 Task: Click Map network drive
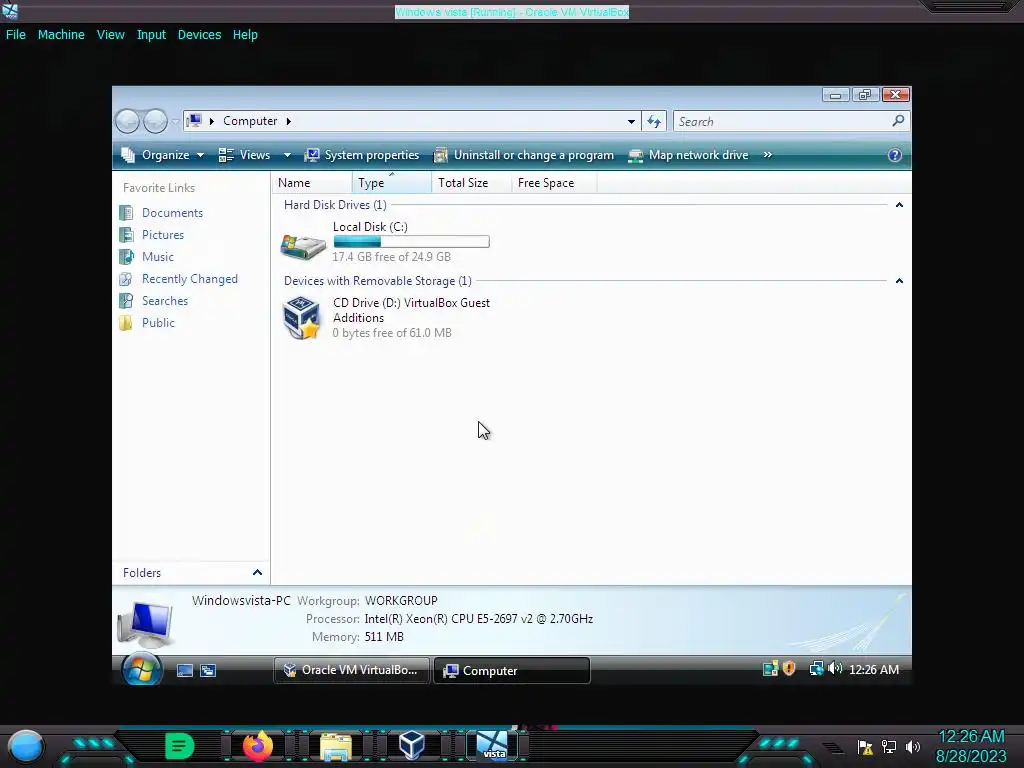tap(688, 155)
